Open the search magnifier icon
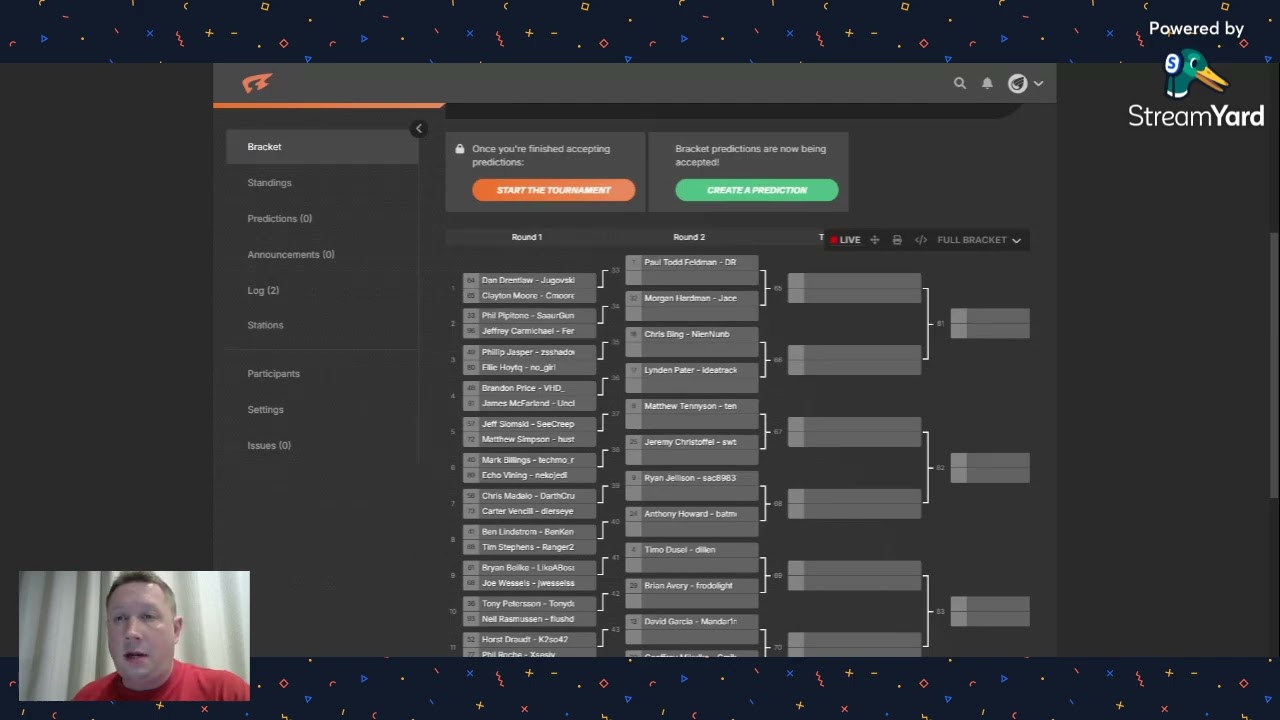Screen dimensions: 1280x720 click(x=960, y=83)
